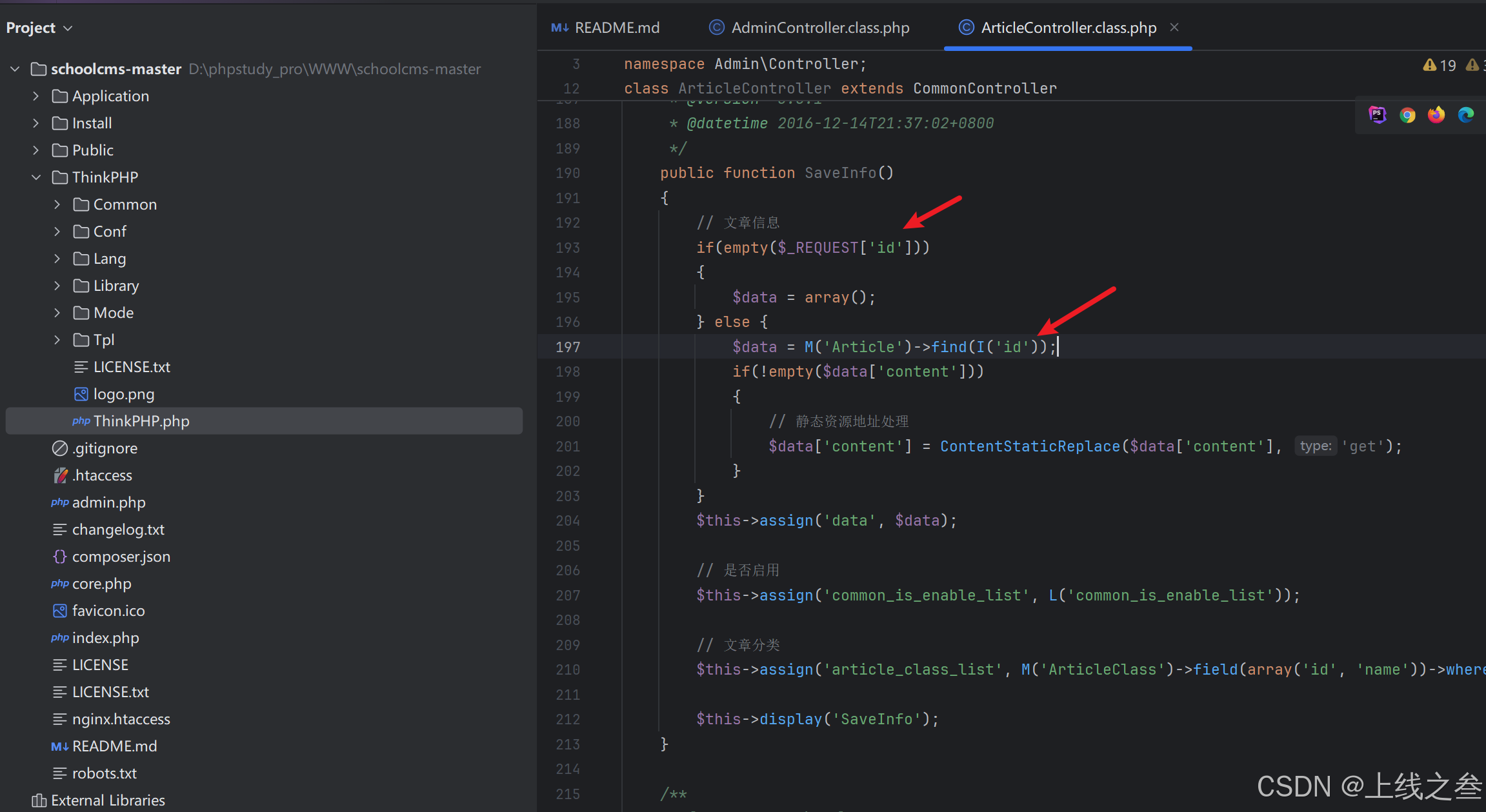Open the logo.png image file
Image resolution: width=1486 pixels, height=812 pixels.
point(123,394)
